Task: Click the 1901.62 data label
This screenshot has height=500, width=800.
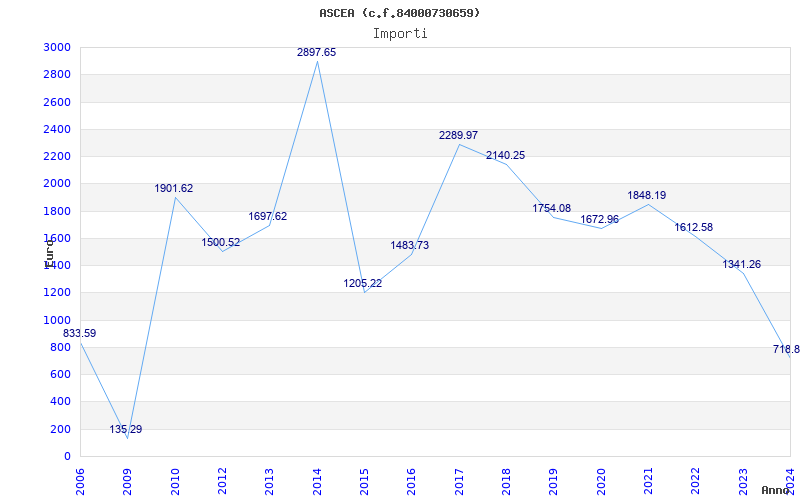Action: click(174, 189)
